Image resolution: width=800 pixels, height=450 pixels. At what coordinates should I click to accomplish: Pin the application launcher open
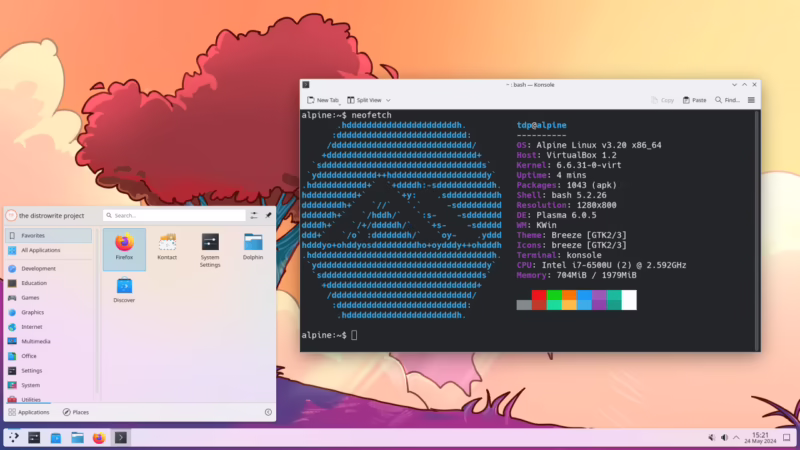coord(268,215)
